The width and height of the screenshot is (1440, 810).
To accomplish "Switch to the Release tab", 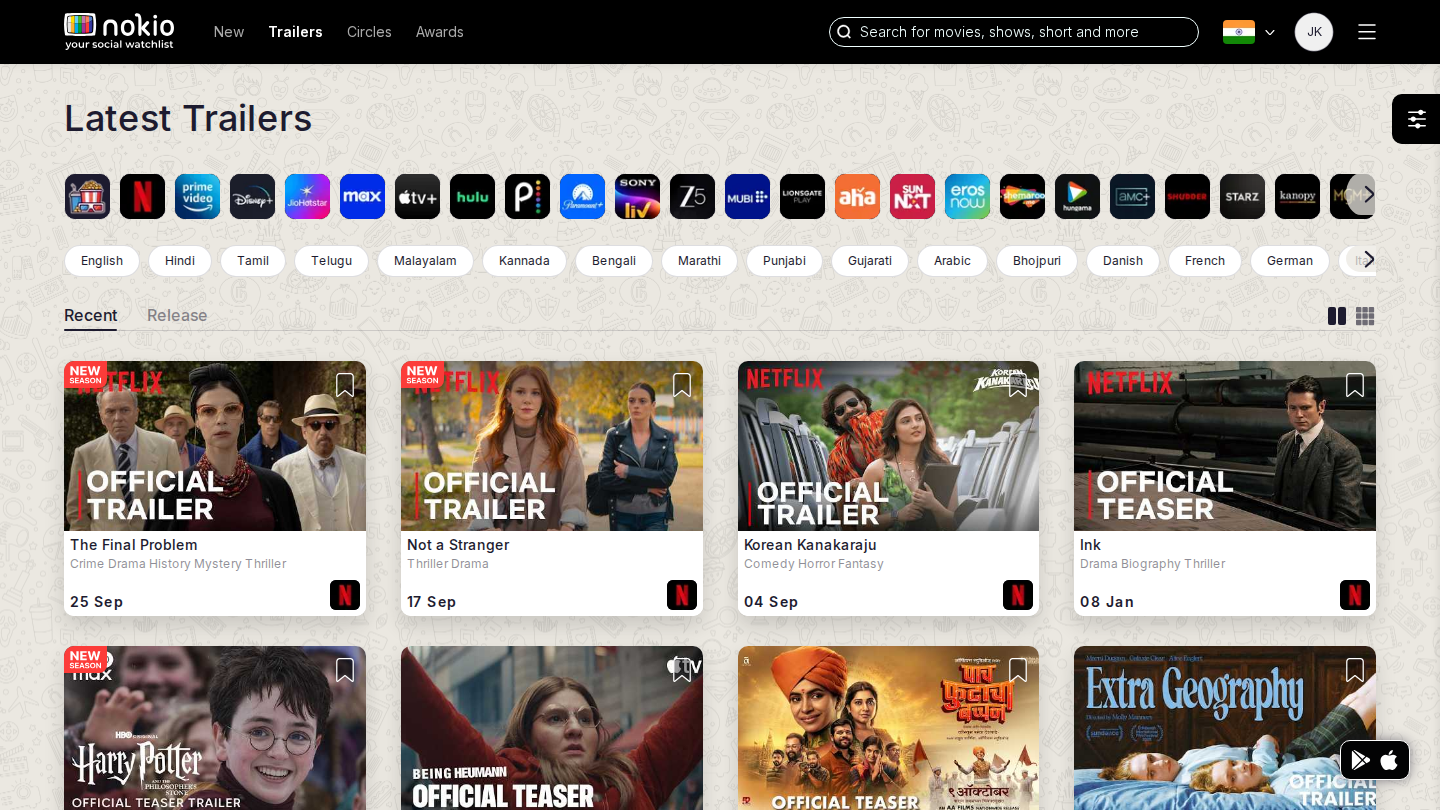I will click(x=177, y=315).
